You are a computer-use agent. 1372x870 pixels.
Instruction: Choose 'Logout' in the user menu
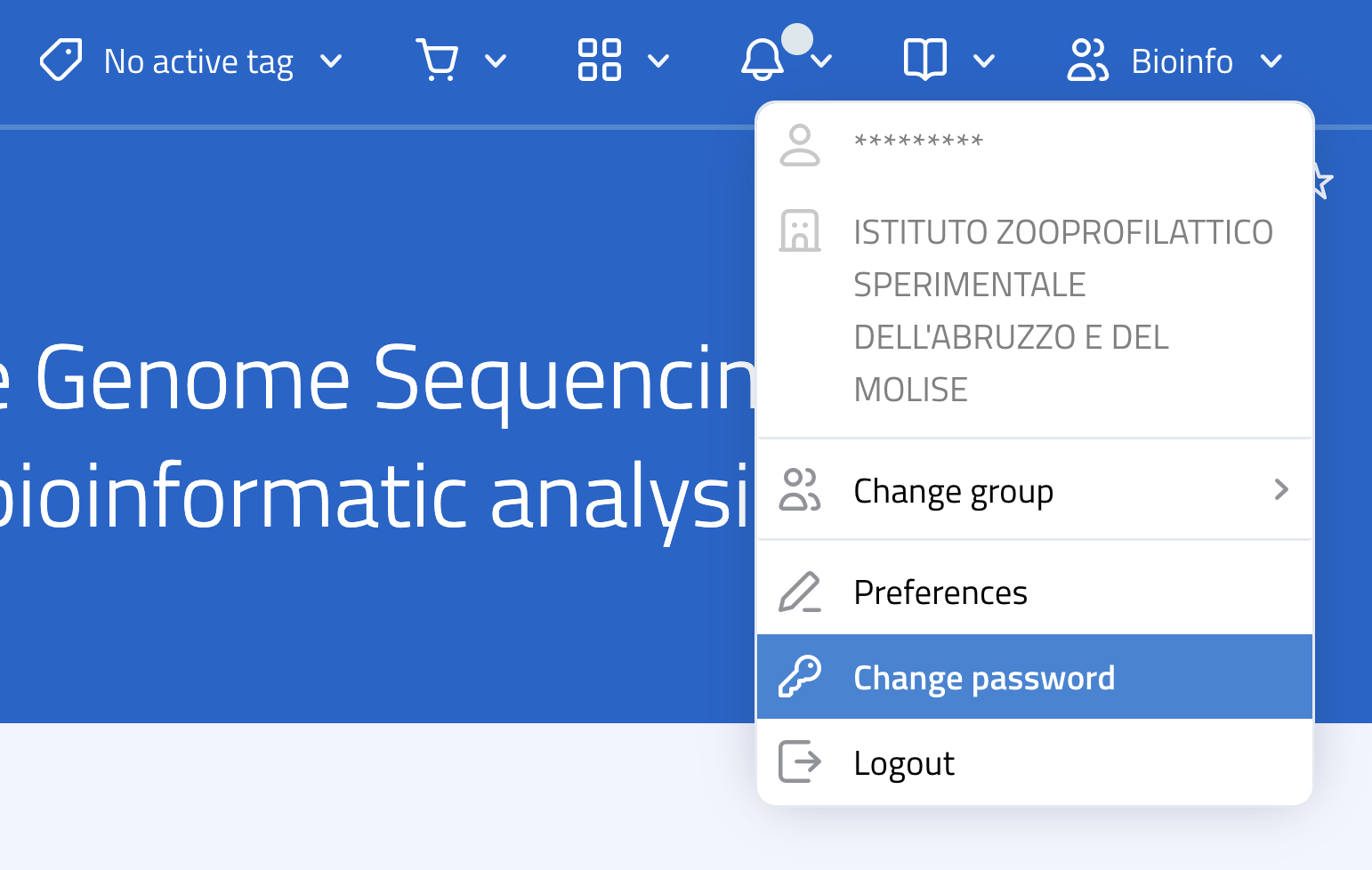click(904, 762)
